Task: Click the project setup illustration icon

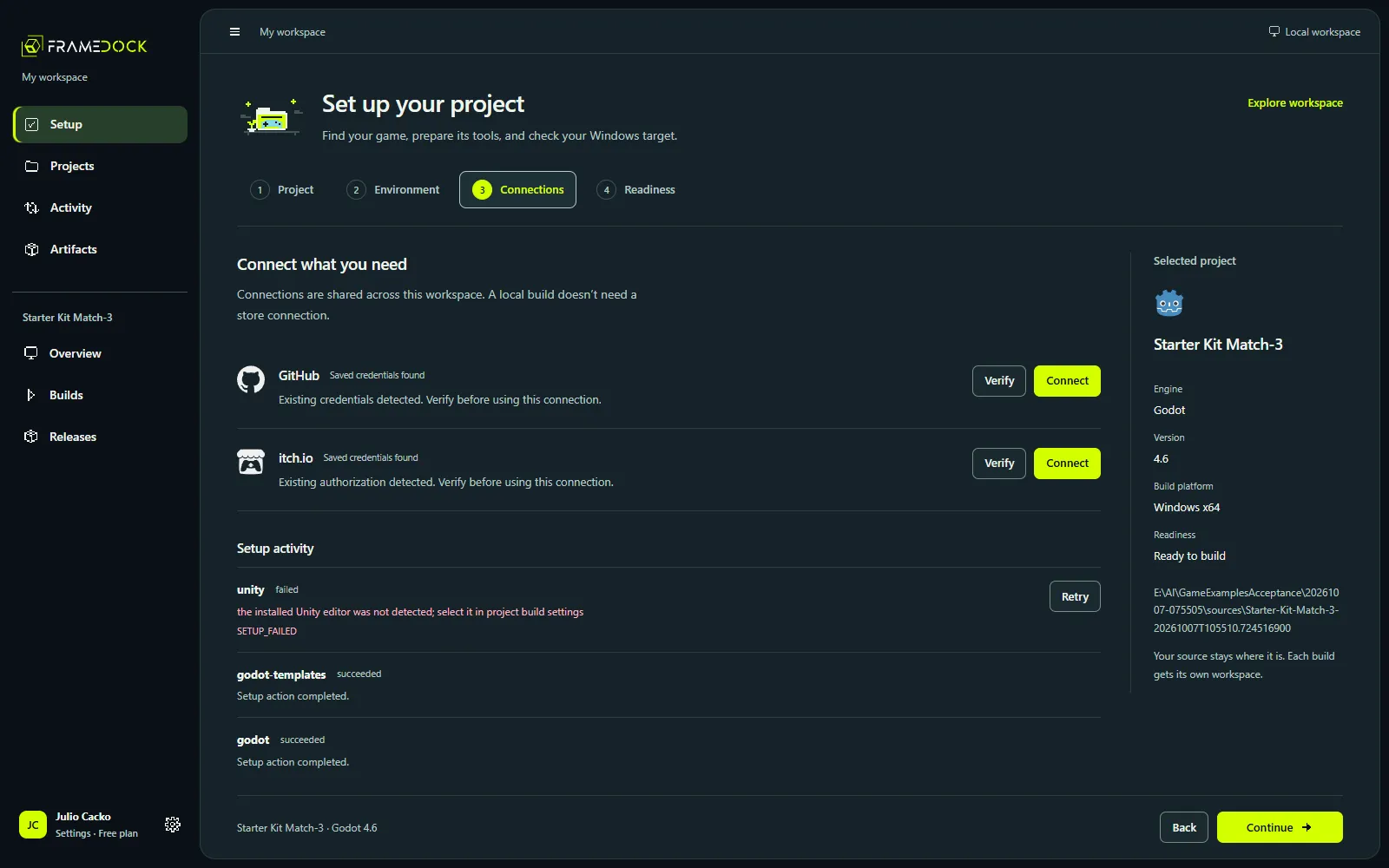Action: (x=273, y=118)
